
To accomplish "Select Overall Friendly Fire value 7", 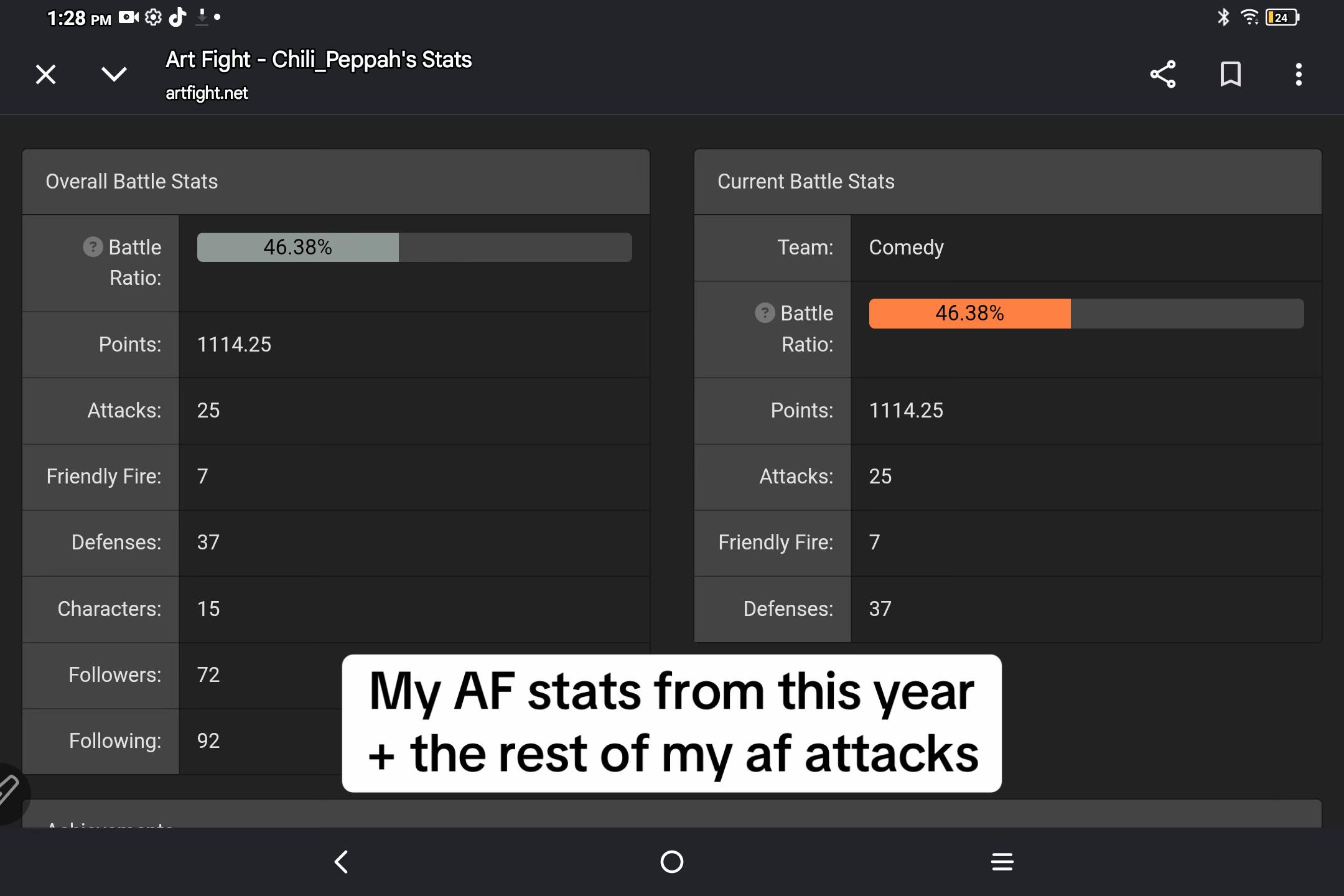I will pos(203,477).
